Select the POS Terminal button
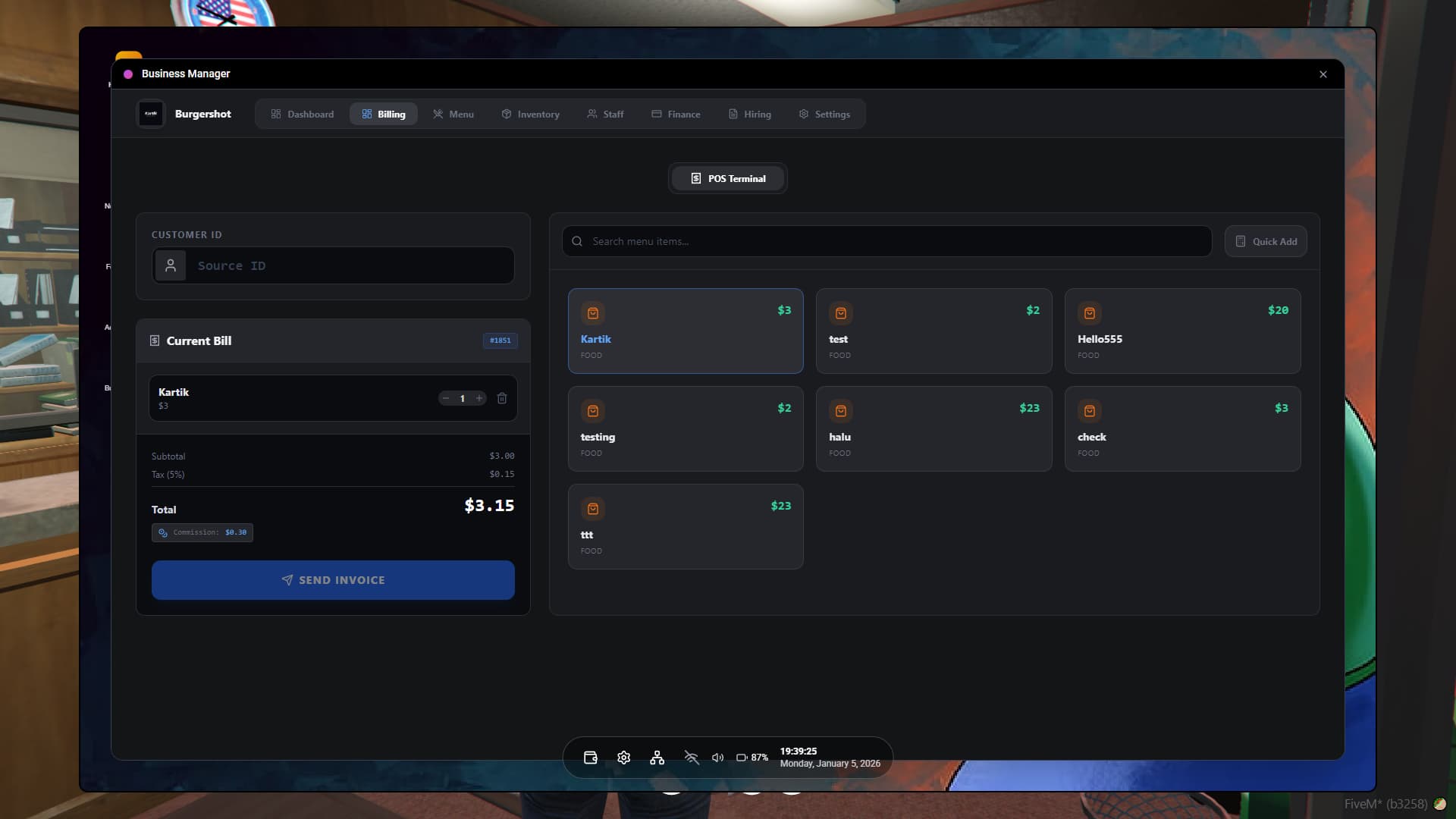Screen dimensions: 1456x819 (728, 178)
